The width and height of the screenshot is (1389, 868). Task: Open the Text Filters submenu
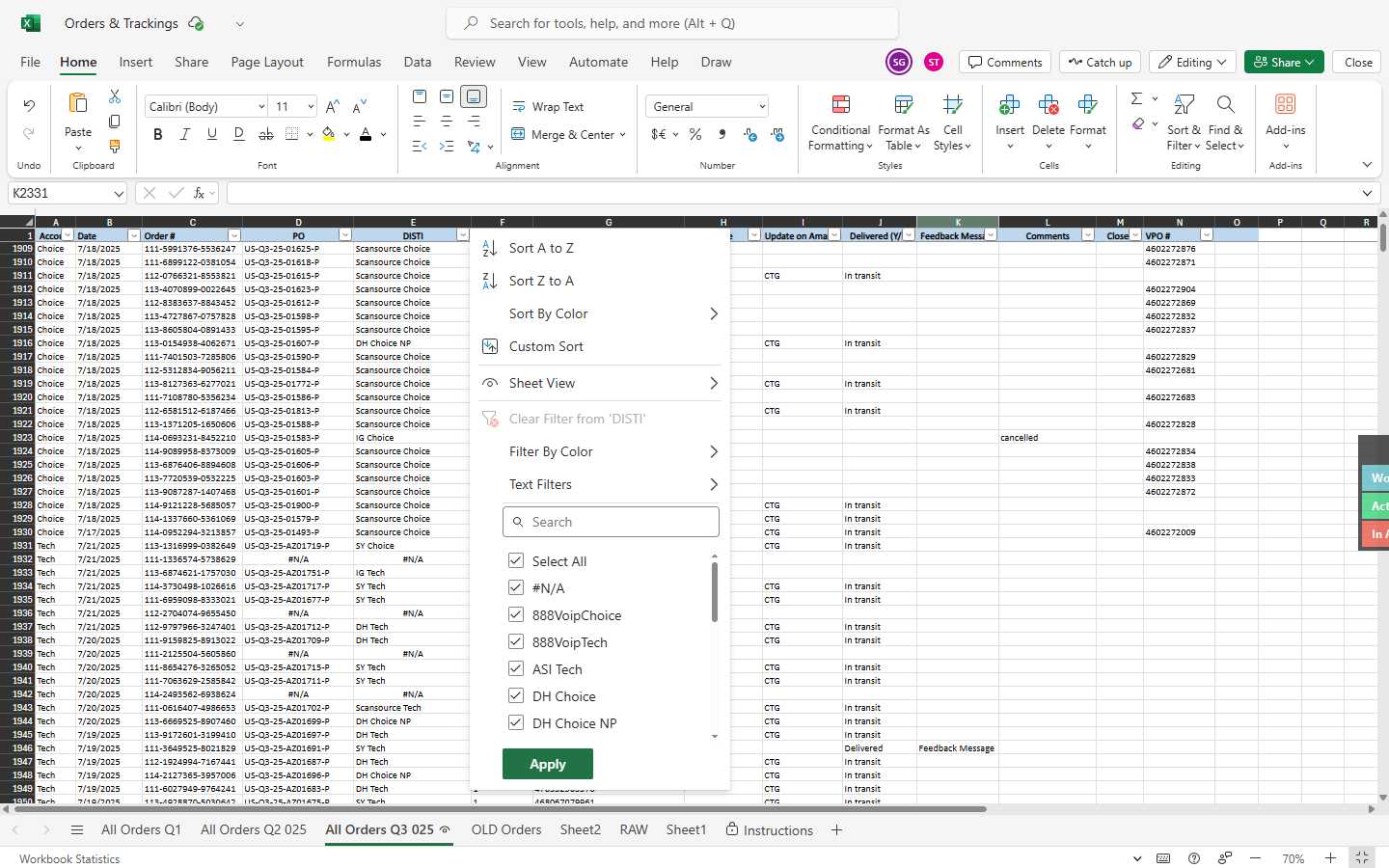[x=601, y=484]
